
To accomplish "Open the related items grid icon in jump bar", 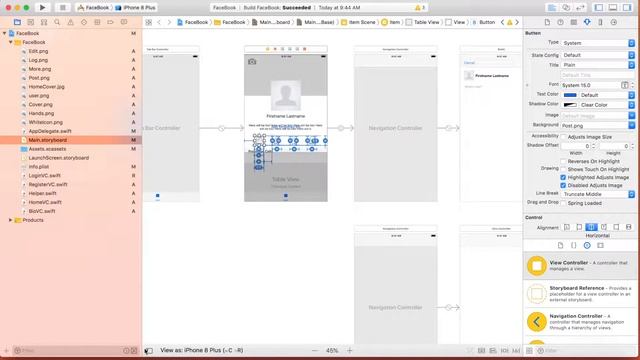I will pyautogui.click(x=149, y=22).
